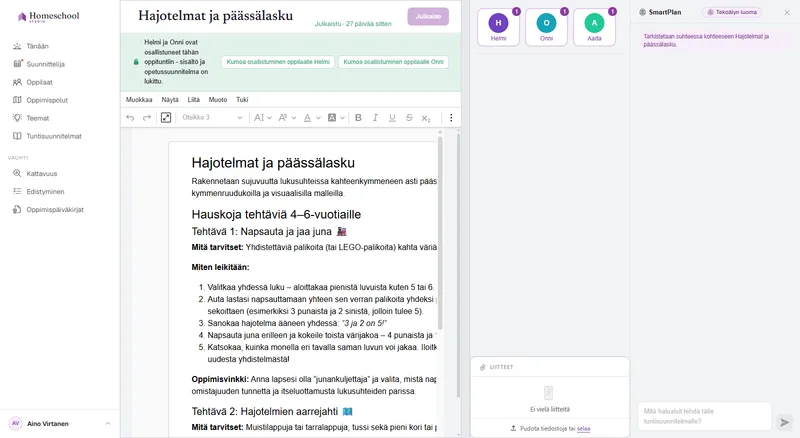
Task: Click the text color button
Action: (307, 118)
